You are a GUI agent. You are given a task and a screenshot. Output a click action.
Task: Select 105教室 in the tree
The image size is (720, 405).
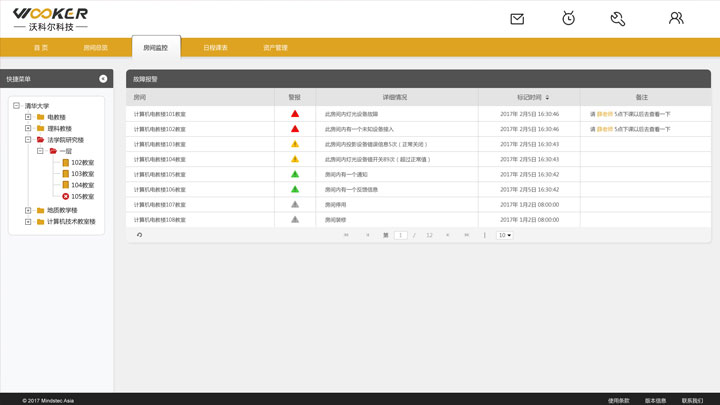coord(82,197)
